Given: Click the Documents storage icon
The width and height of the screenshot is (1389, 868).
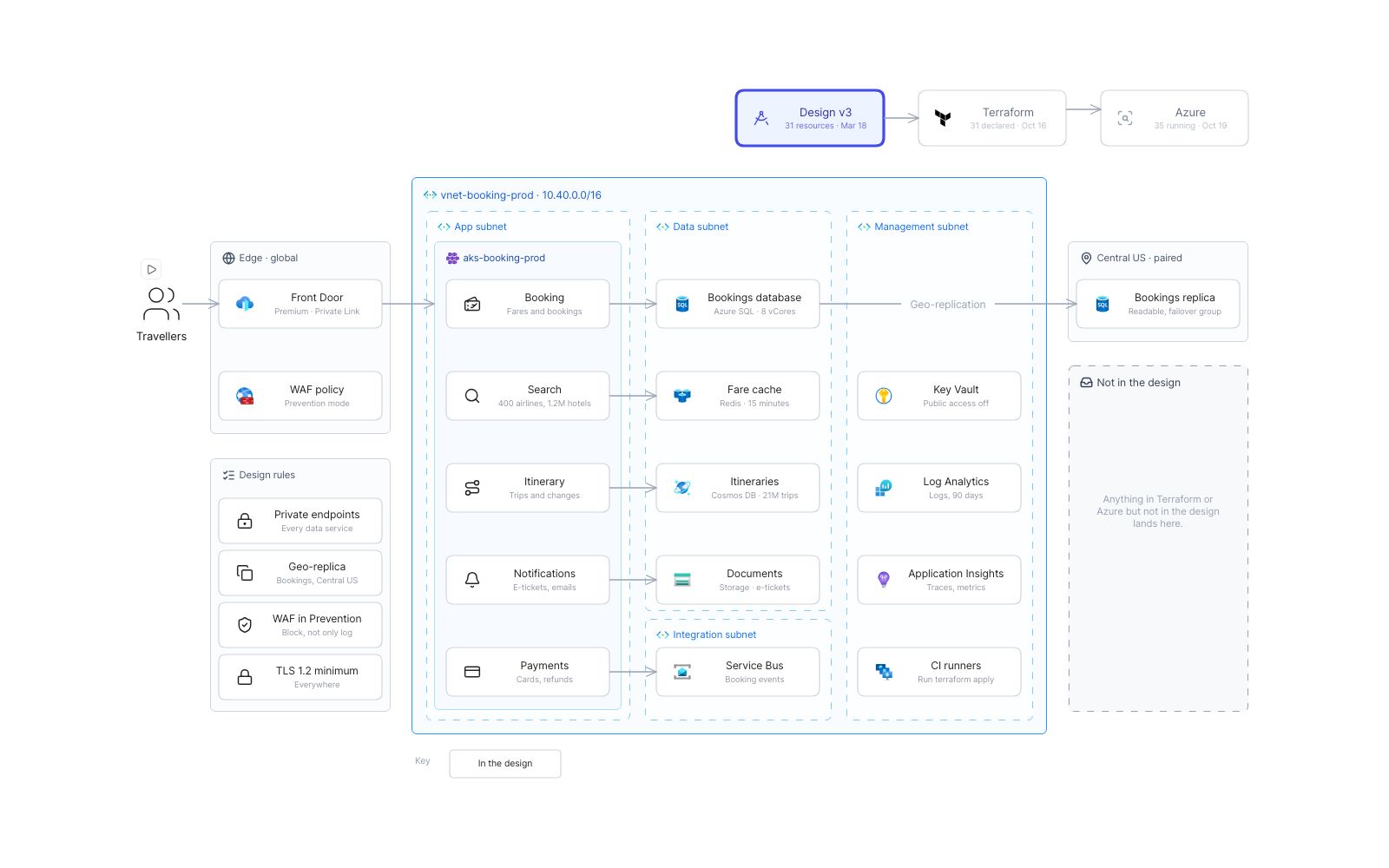Looking at the screenshot, I should point(682,580).
